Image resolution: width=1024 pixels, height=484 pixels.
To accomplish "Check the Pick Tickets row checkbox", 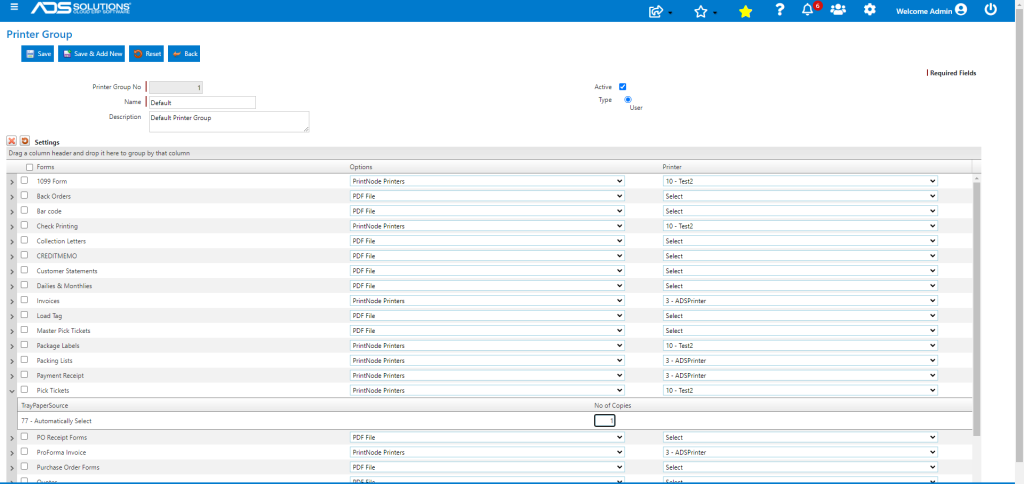I will point(25,389).
